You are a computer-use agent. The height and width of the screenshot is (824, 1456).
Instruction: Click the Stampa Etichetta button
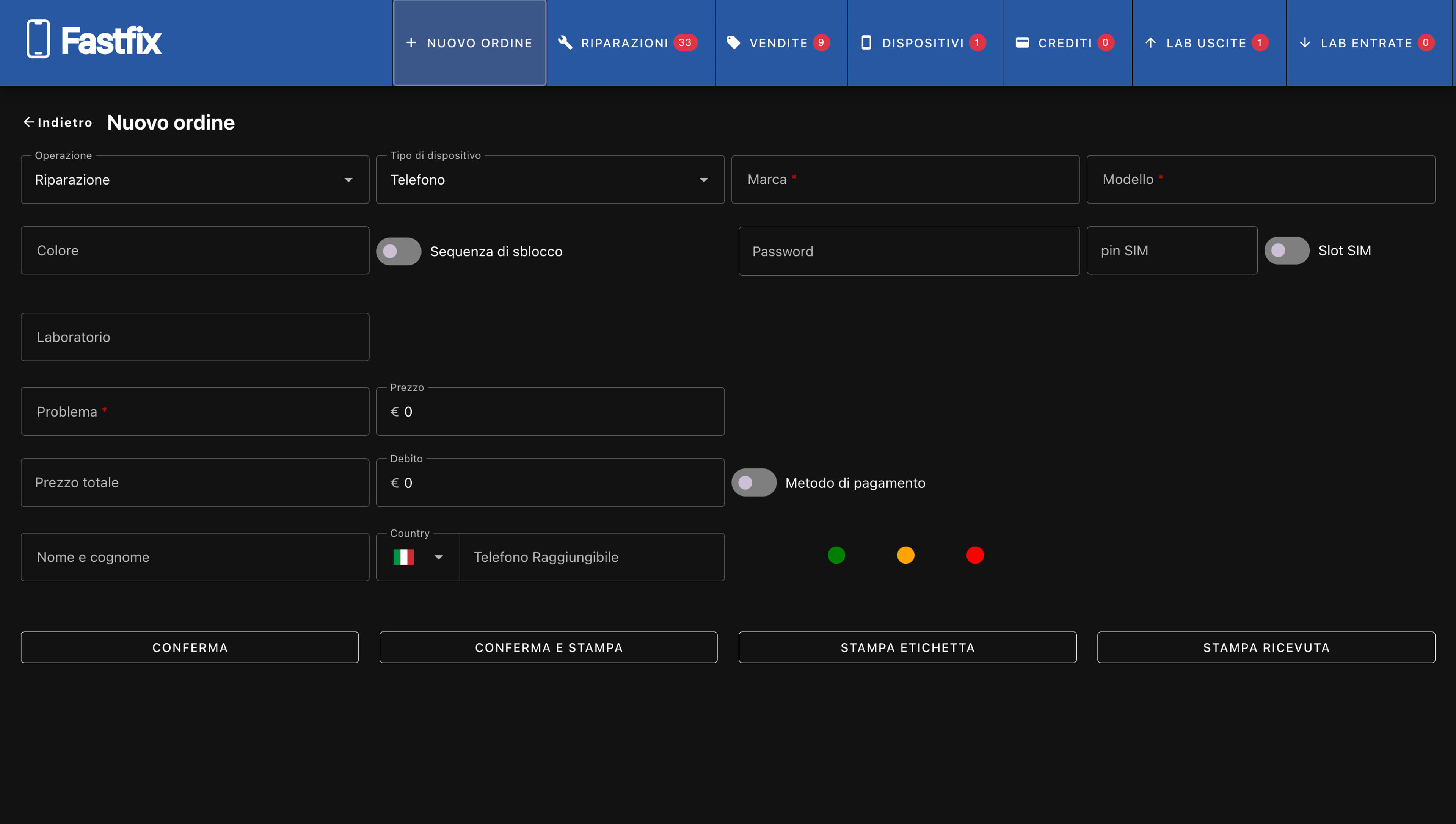click(907, 647)
